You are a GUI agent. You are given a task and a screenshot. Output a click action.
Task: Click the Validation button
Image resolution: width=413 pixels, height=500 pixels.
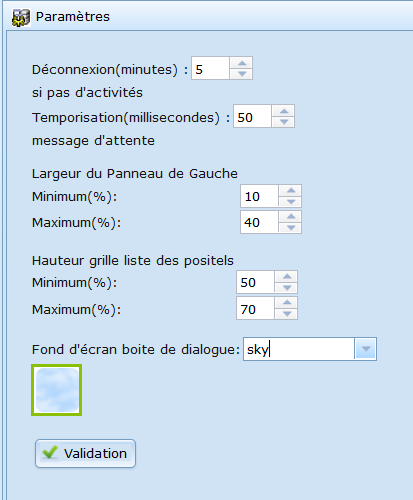pyautogui.click(x=85, y=453)
